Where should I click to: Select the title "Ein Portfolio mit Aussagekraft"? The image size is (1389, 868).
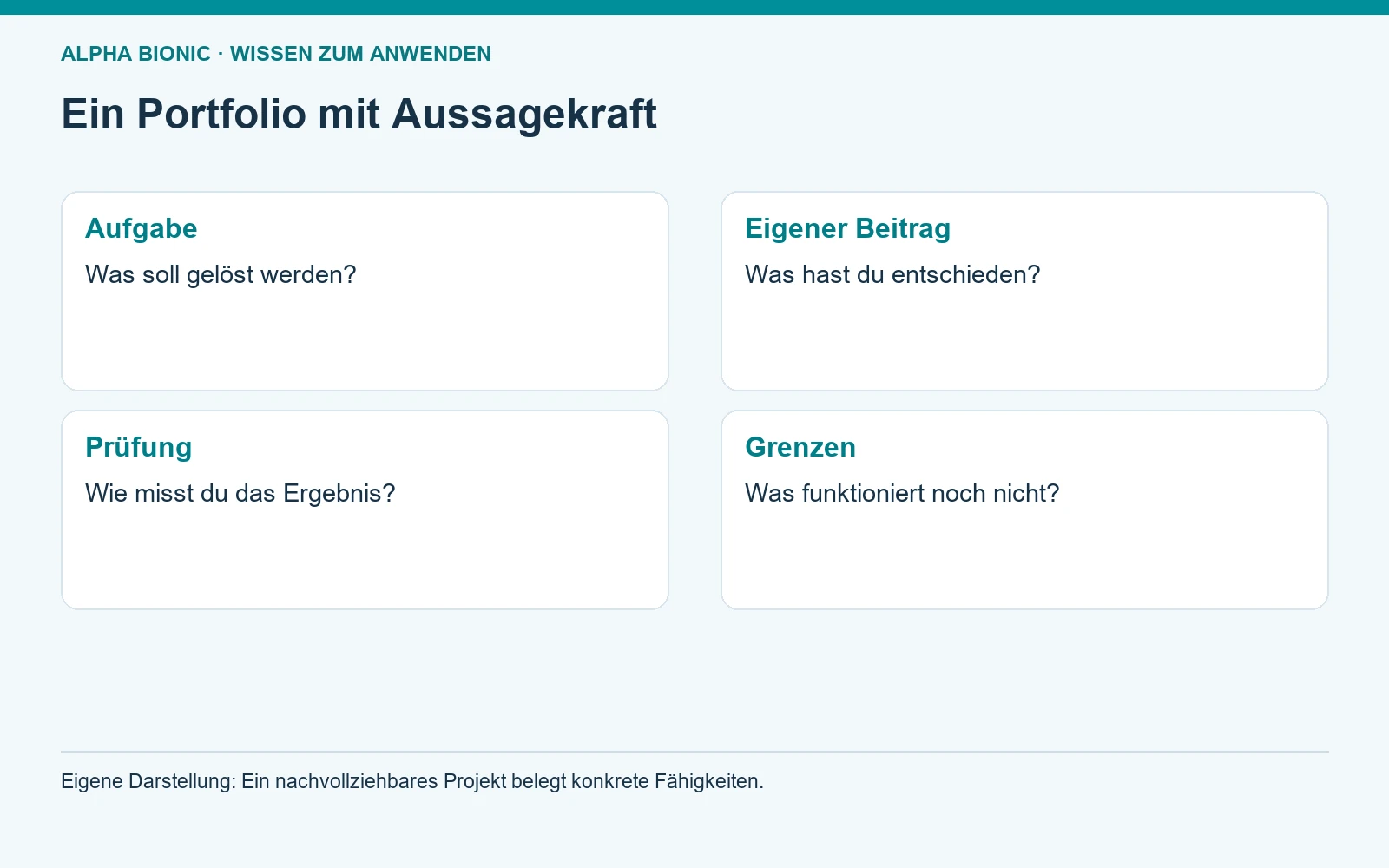coord(359,114)
